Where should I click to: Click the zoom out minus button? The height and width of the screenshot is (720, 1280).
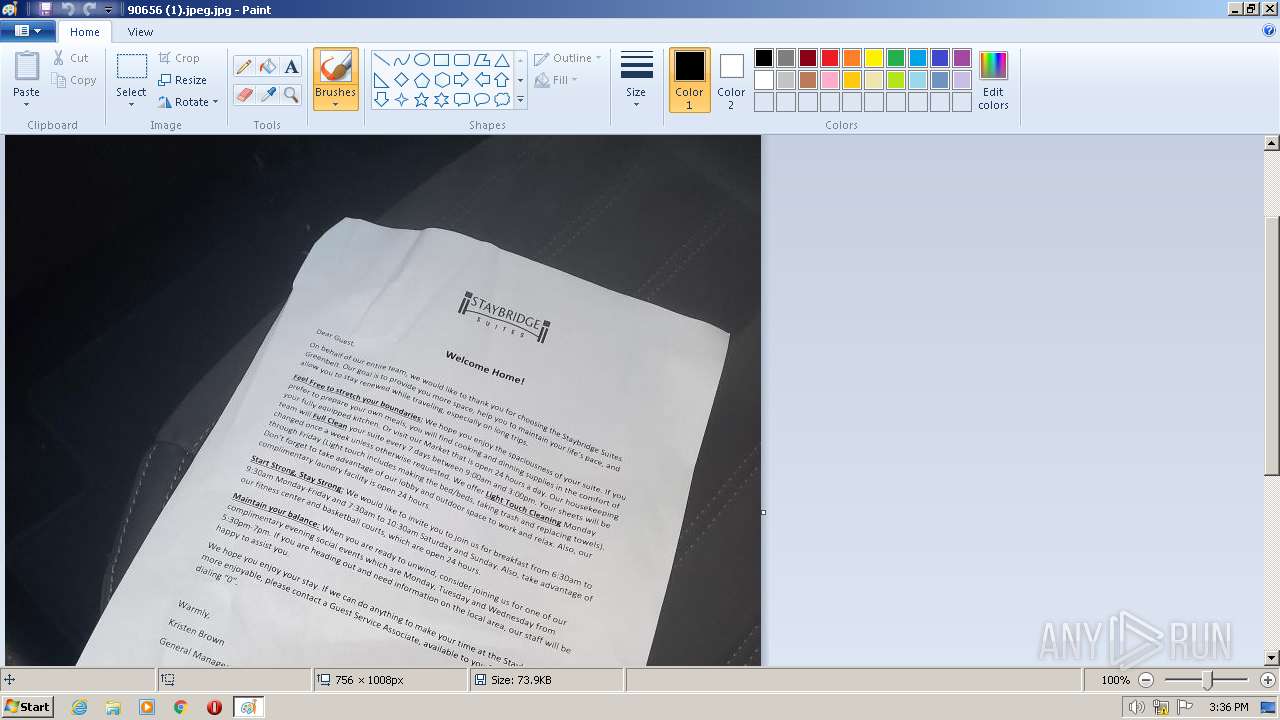[x=1146, y=680]
